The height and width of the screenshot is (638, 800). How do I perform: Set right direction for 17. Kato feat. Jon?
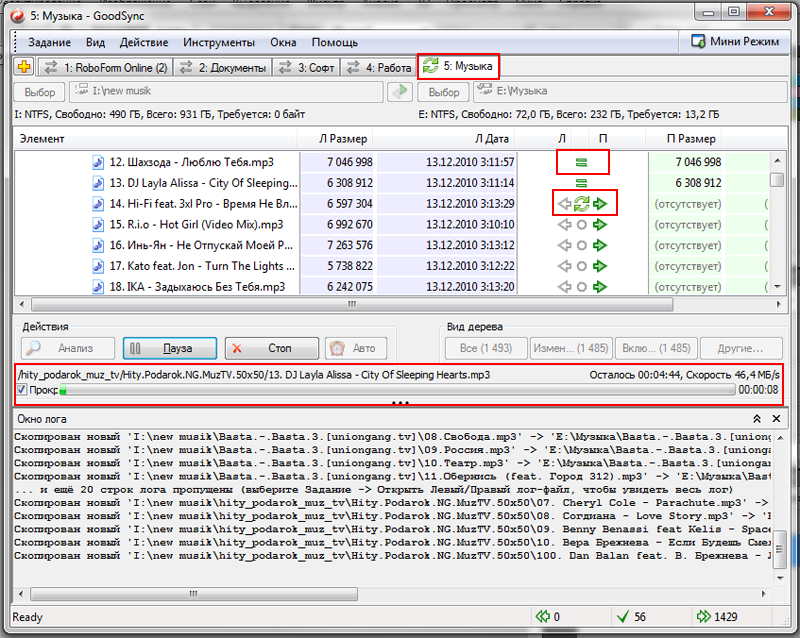click(600, 266)
